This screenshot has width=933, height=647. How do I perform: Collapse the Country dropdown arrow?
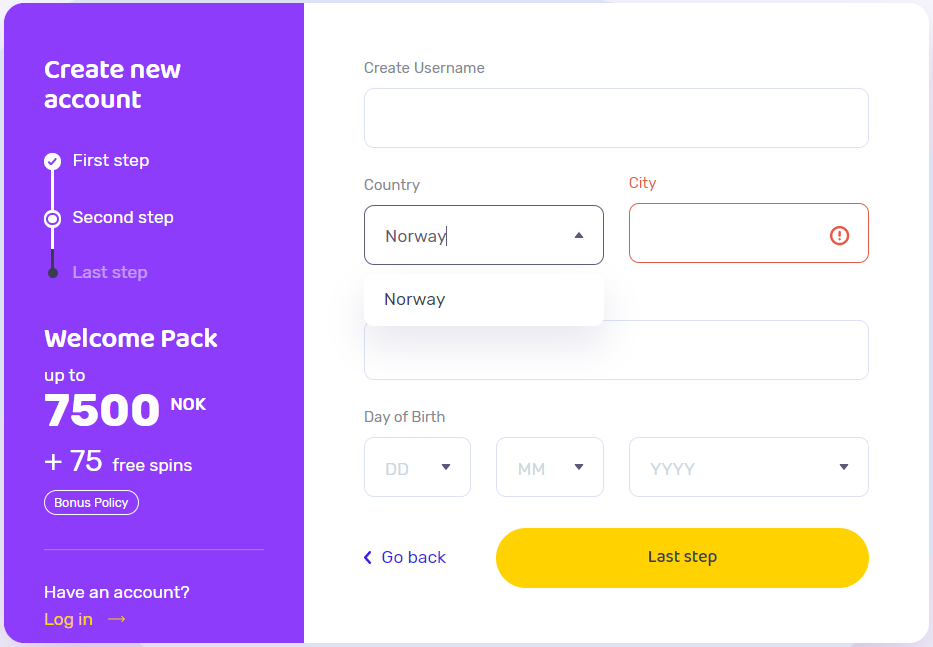coord(578,236)
